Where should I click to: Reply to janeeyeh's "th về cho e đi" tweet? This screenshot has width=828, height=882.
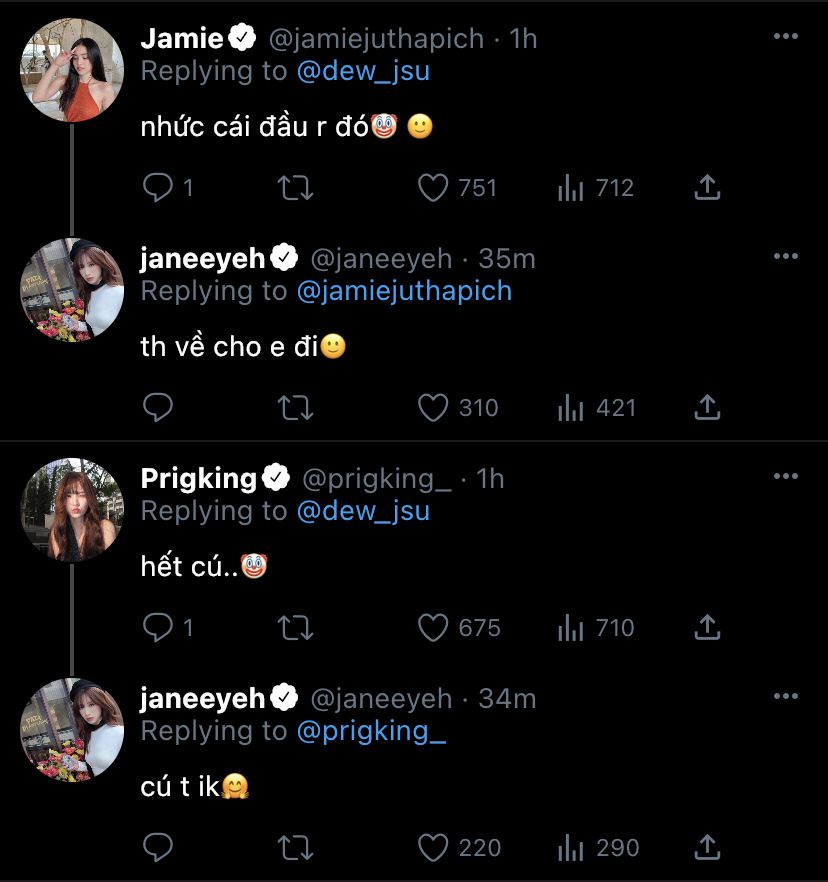tap(159, 408)
